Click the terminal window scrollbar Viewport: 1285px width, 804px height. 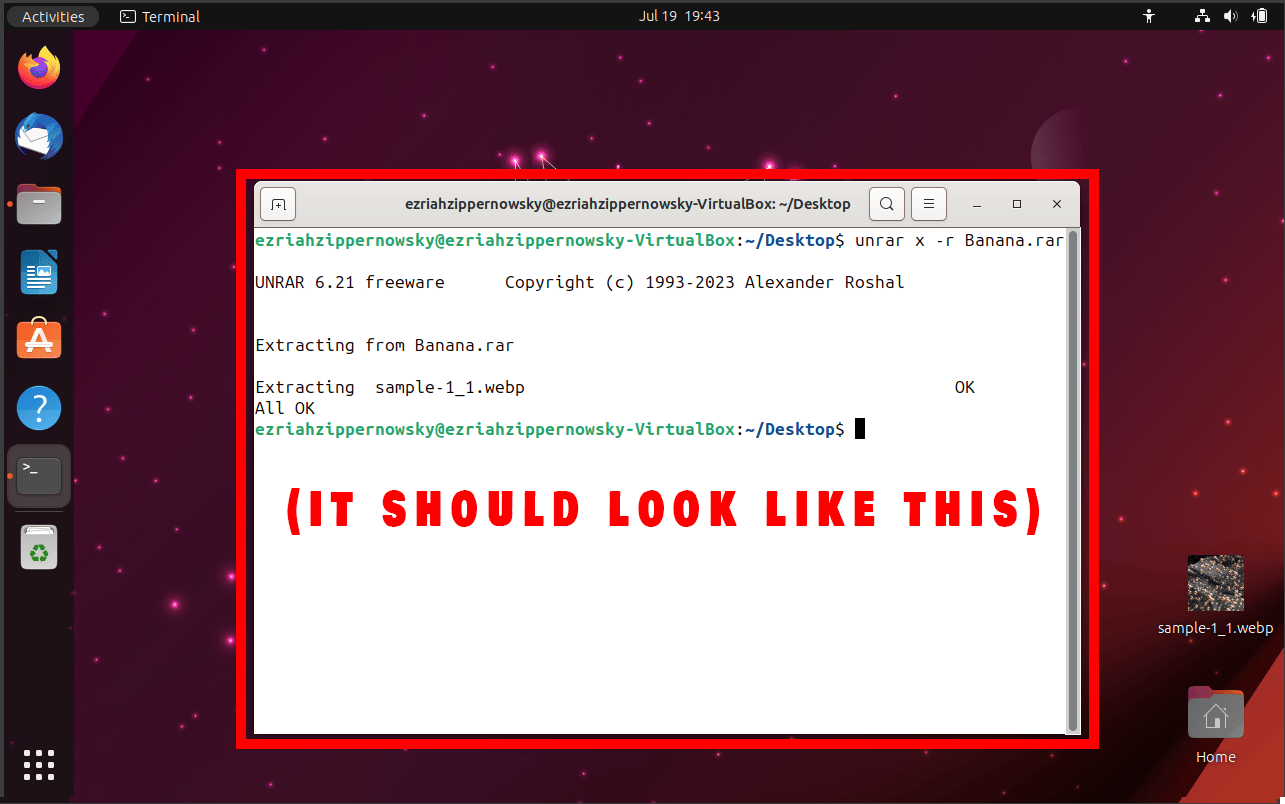(1074, 480)
